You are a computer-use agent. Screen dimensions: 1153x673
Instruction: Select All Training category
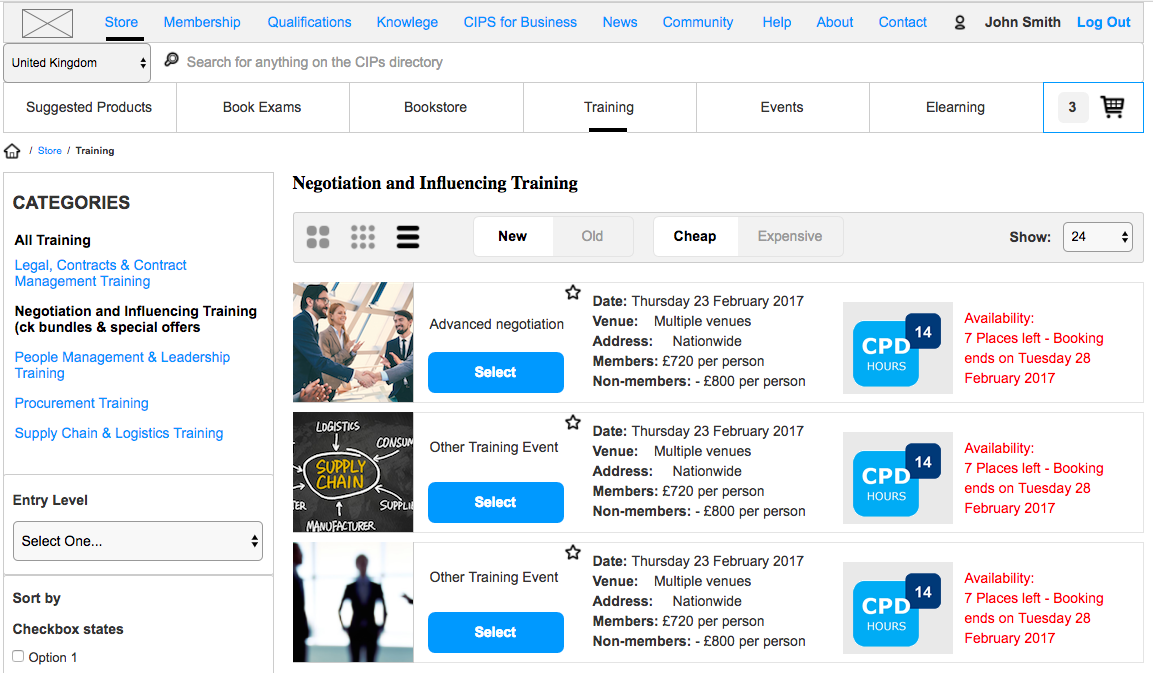pyautogui.click(x=52, y=240)
